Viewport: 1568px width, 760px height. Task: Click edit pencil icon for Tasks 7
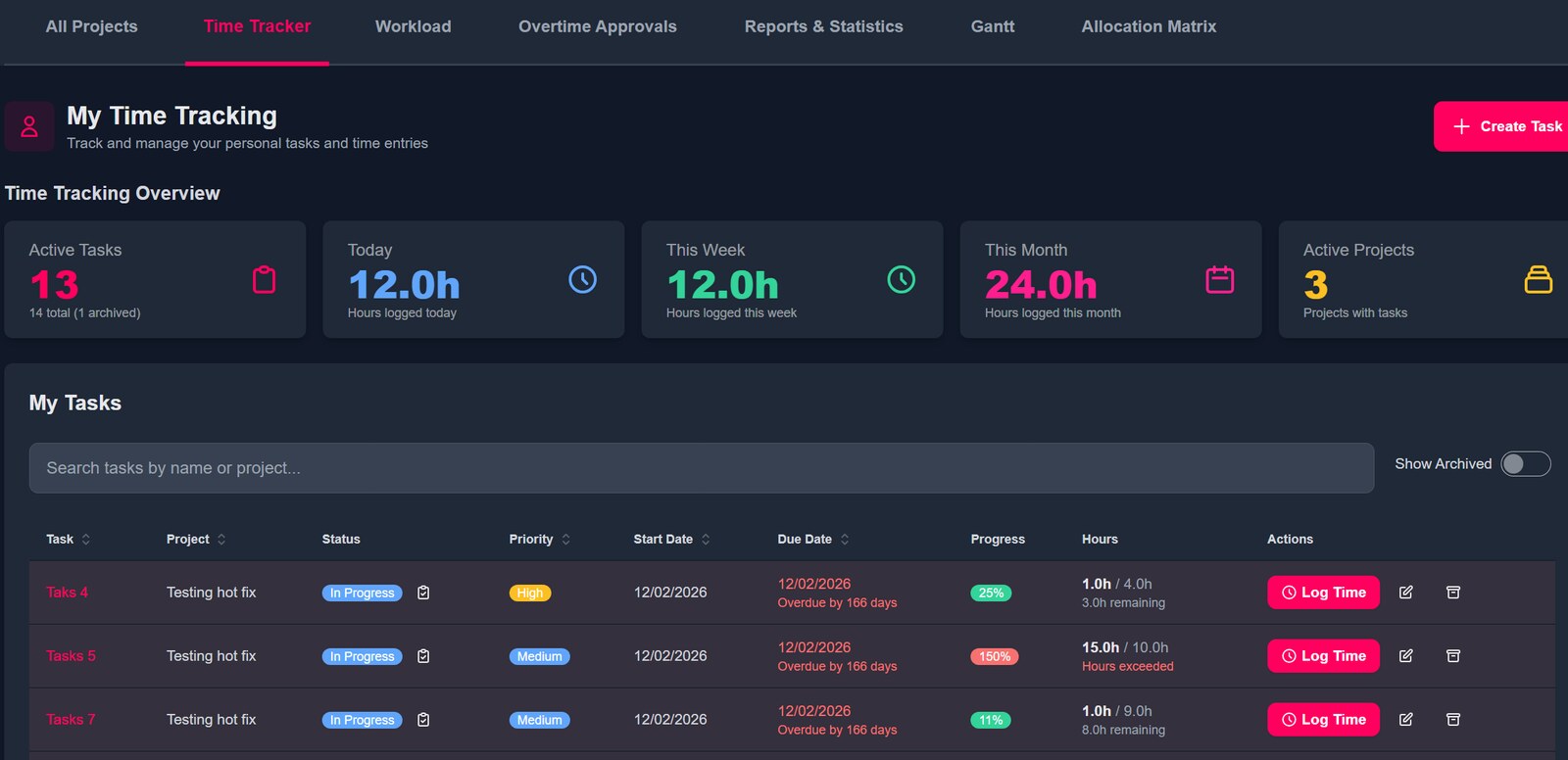1405,720
